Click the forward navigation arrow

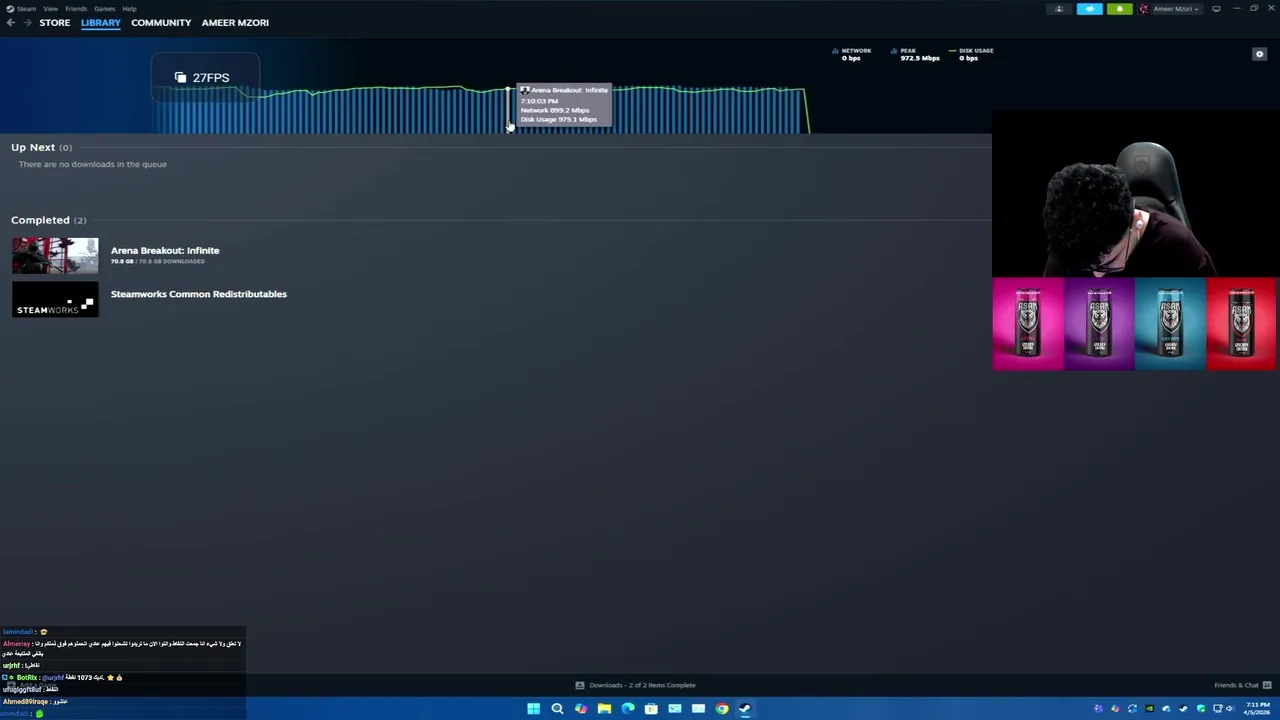(x=26, y=22)
